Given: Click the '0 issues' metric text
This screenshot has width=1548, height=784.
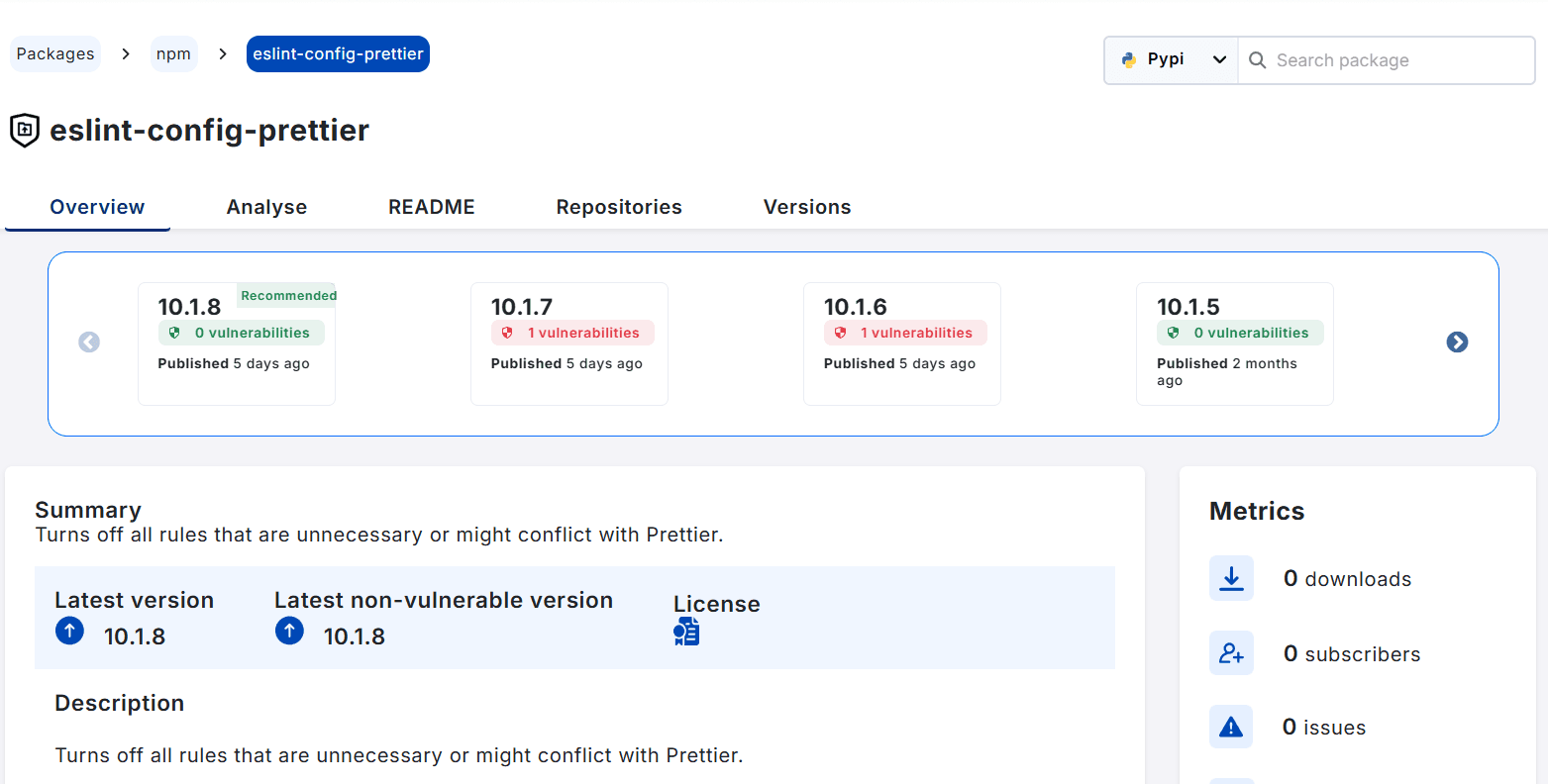Looking at the screenshot, I should click(x=1324, y=728).
